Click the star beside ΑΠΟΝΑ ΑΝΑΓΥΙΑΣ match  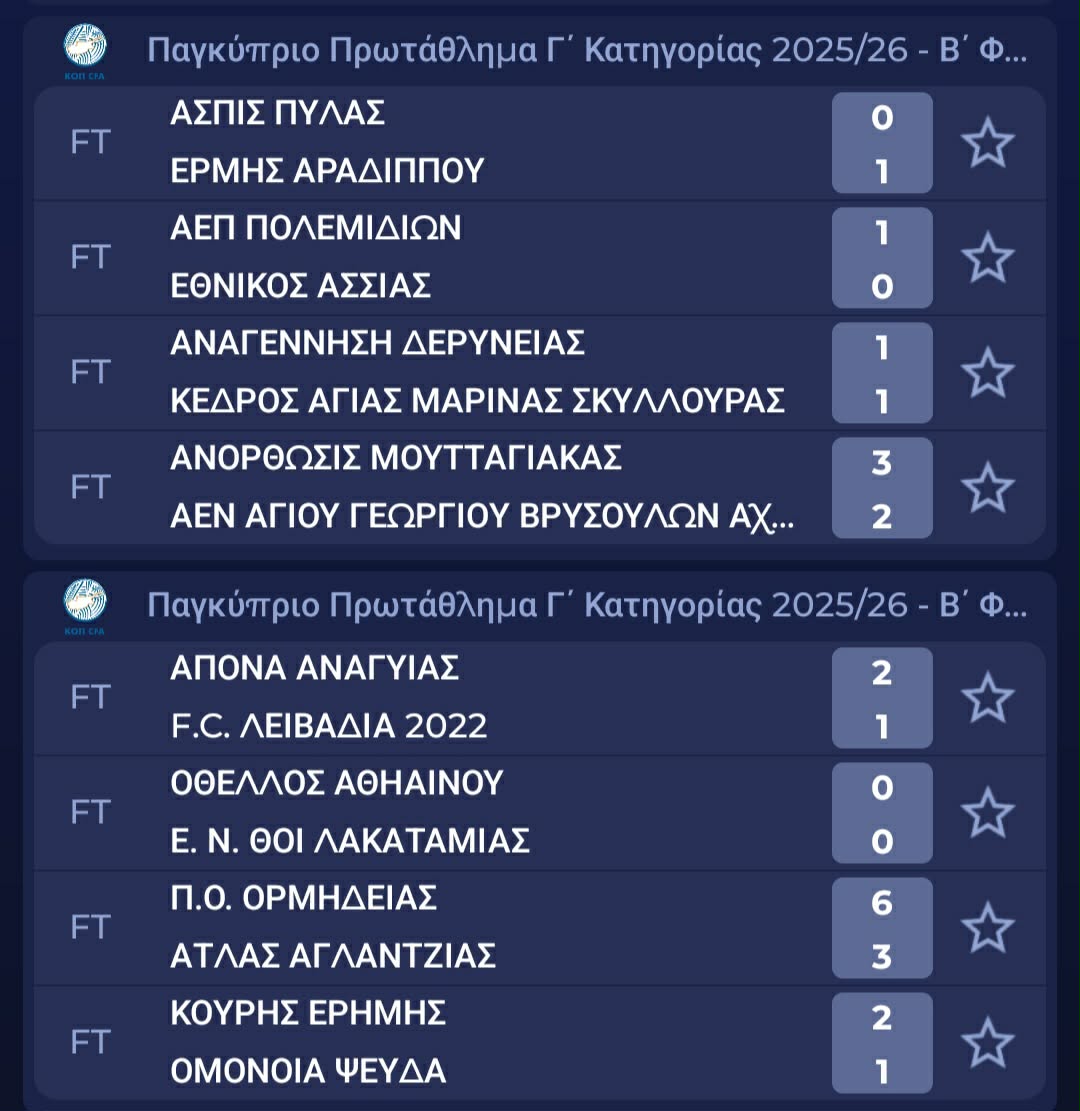pyautogui.click(x=987, y=698)
